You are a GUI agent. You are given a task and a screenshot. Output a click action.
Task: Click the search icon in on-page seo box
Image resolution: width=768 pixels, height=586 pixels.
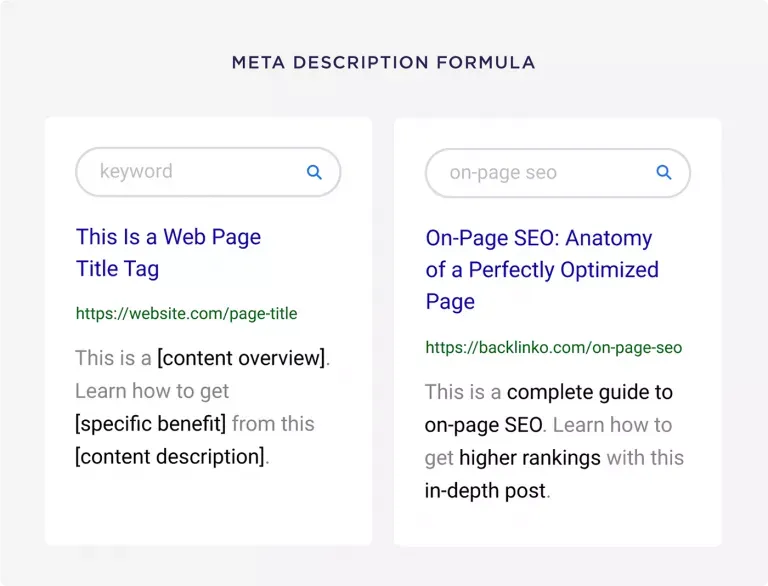pos(664,172)
